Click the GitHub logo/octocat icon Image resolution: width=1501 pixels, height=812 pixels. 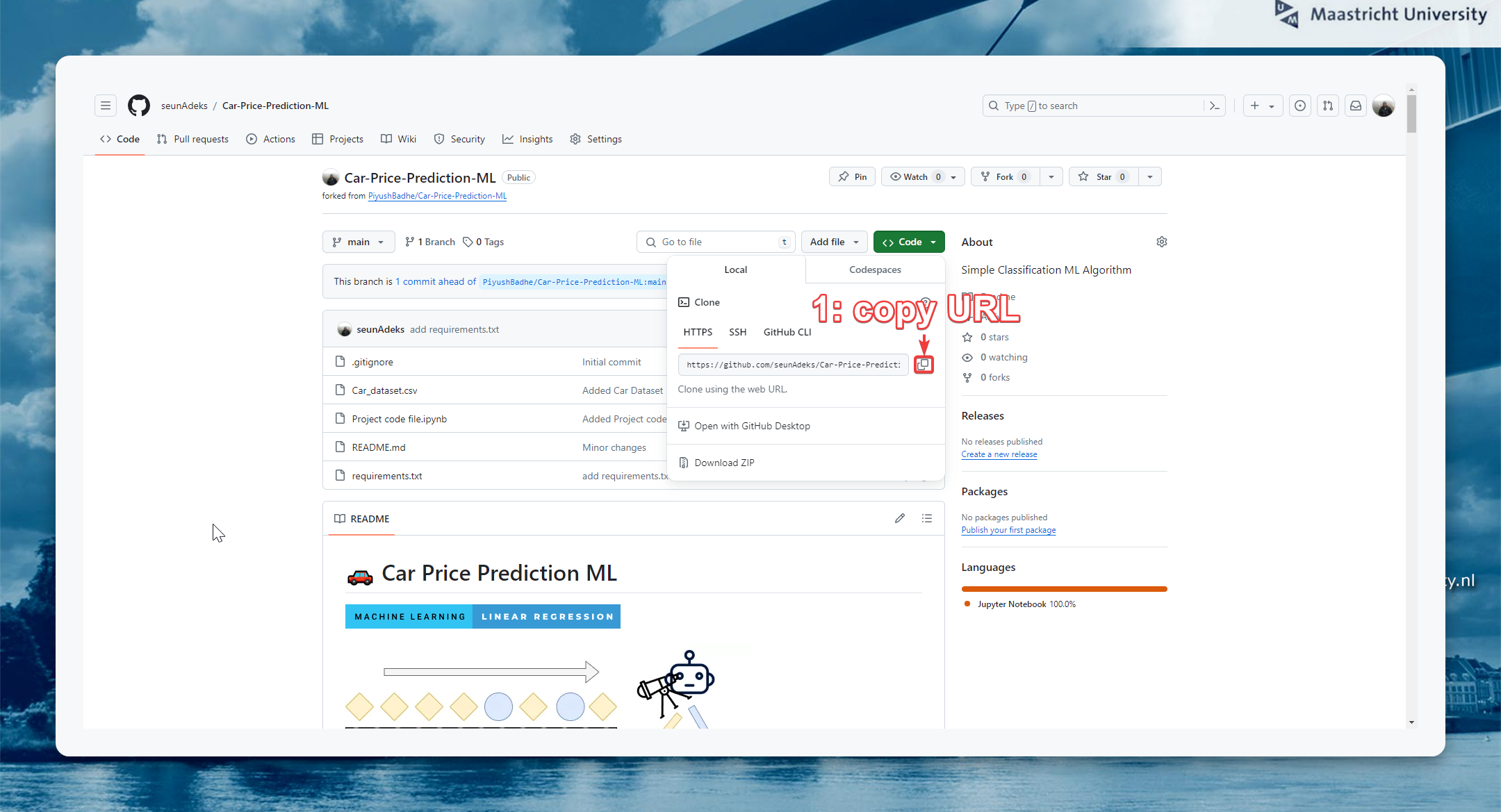click(138, 105)
